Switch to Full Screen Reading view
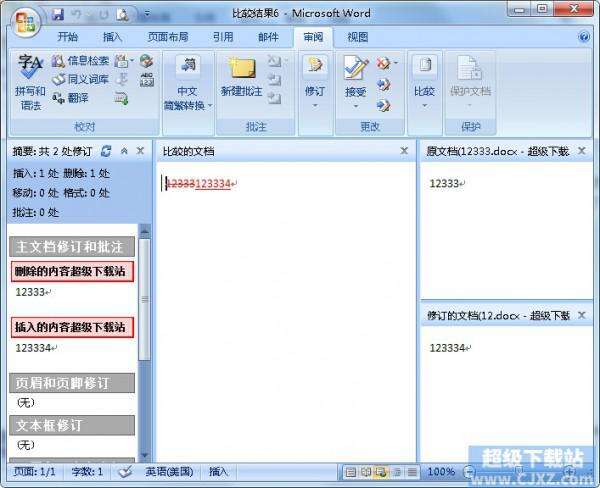This screenshot has height=488, width=600. 366,472
